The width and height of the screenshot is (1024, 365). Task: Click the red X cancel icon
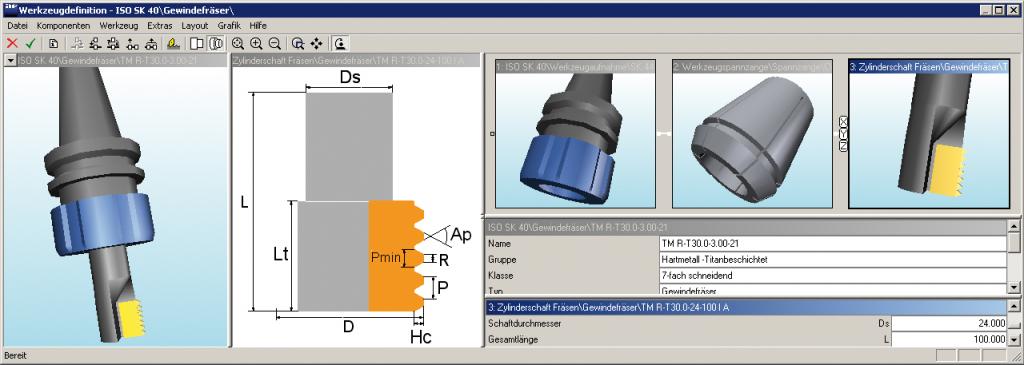(12, 43)
